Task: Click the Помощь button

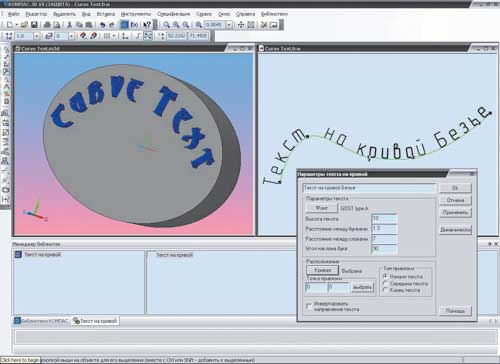Action: 455,311
